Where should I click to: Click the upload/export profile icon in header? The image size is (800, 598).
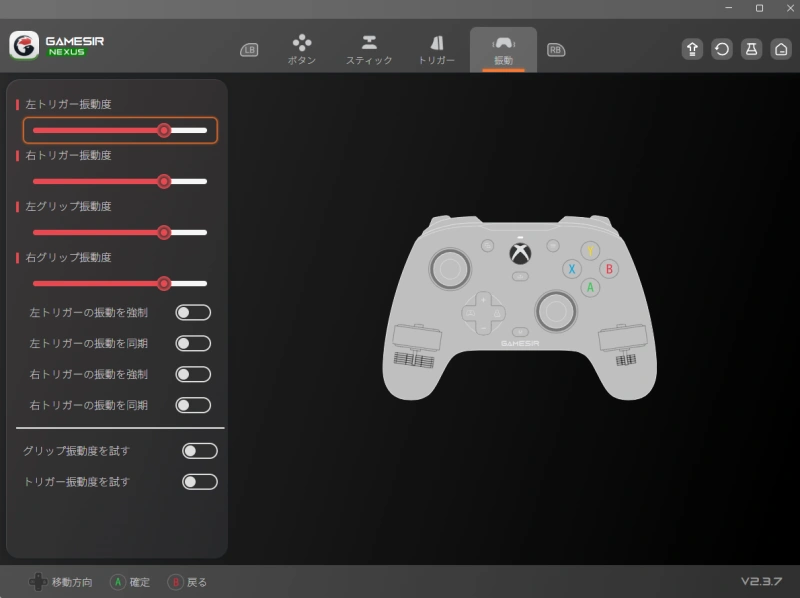point(692,49)
